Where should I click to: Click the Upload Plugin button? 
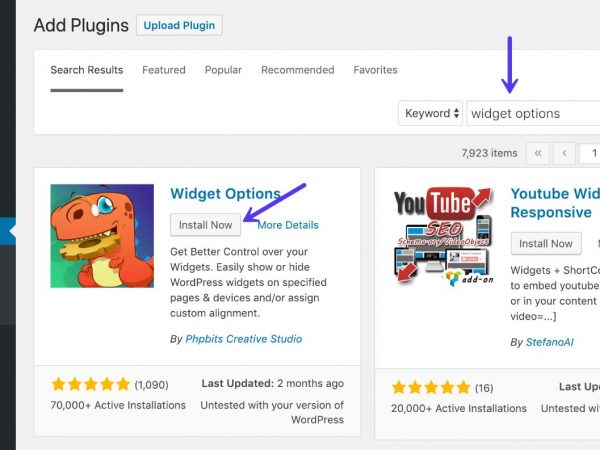point(179,25)
